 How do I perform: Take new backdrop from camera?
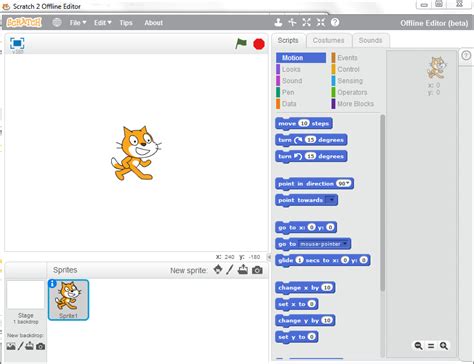[x=41, y=347]
